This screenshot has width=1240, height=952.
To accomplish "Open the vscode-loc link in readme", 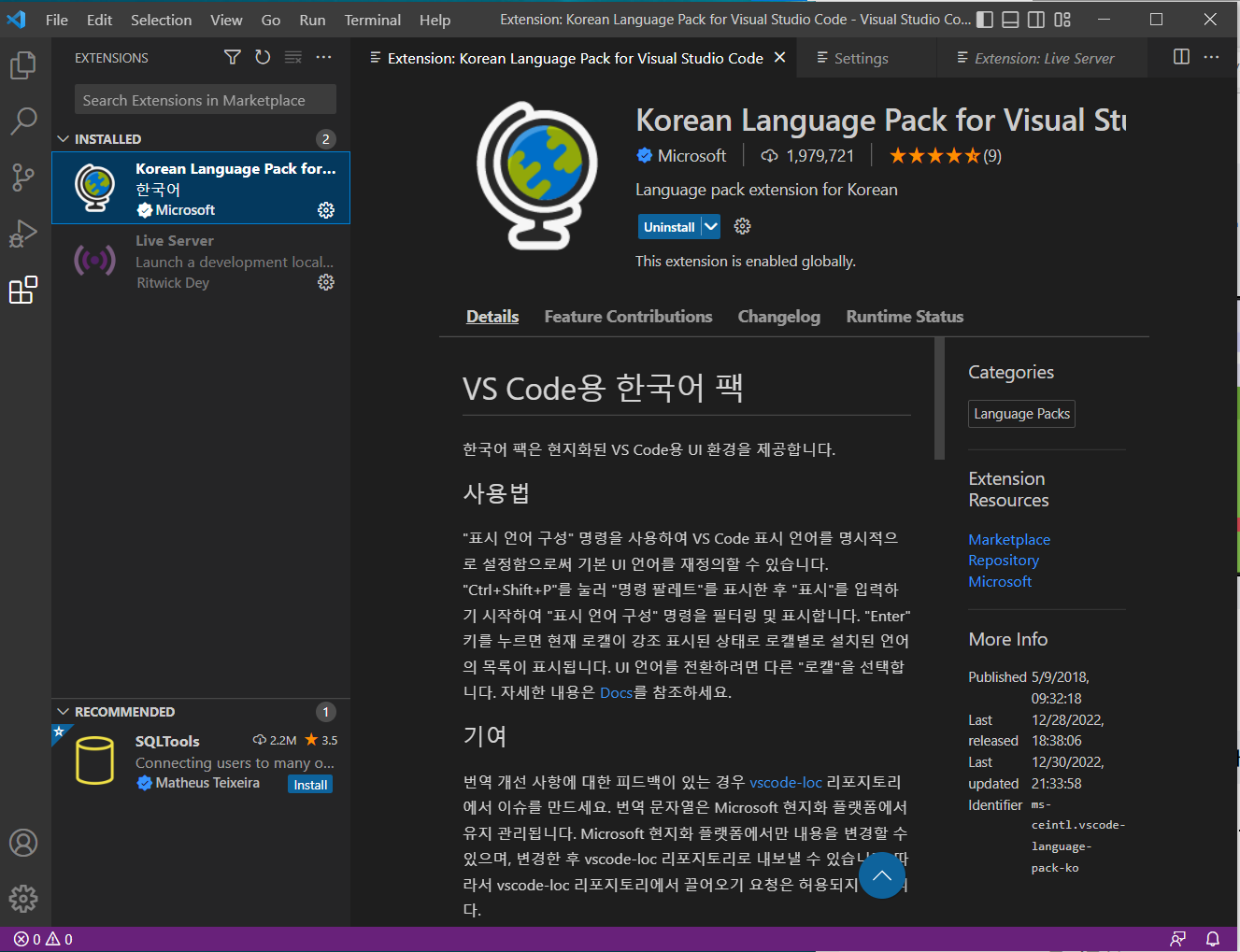I will (x=786, y=782).
